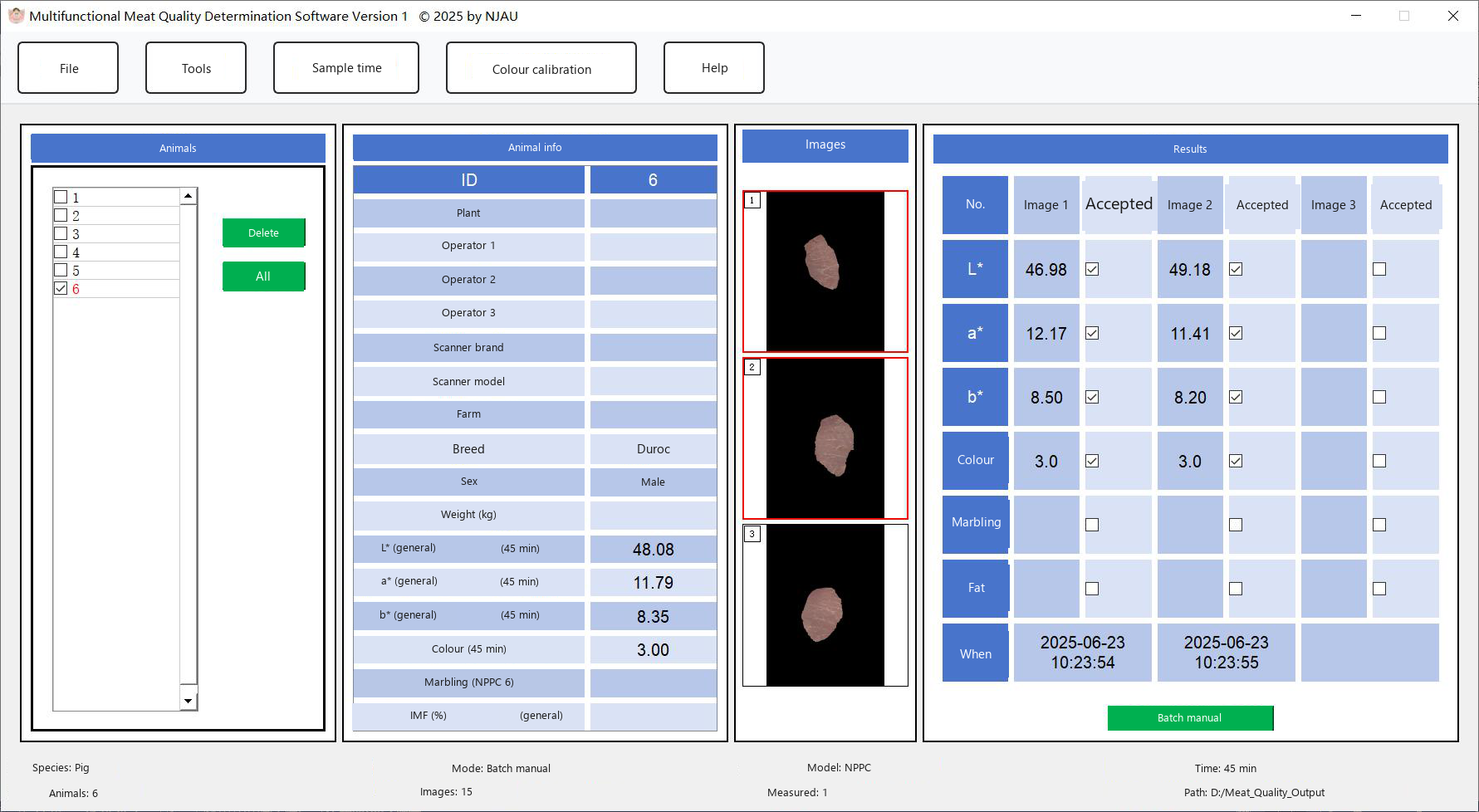Uncheck animal 6 in the Animals list
Image resolution: width=1479 pixels, height=812 pixels.
[x=61, y=289]
